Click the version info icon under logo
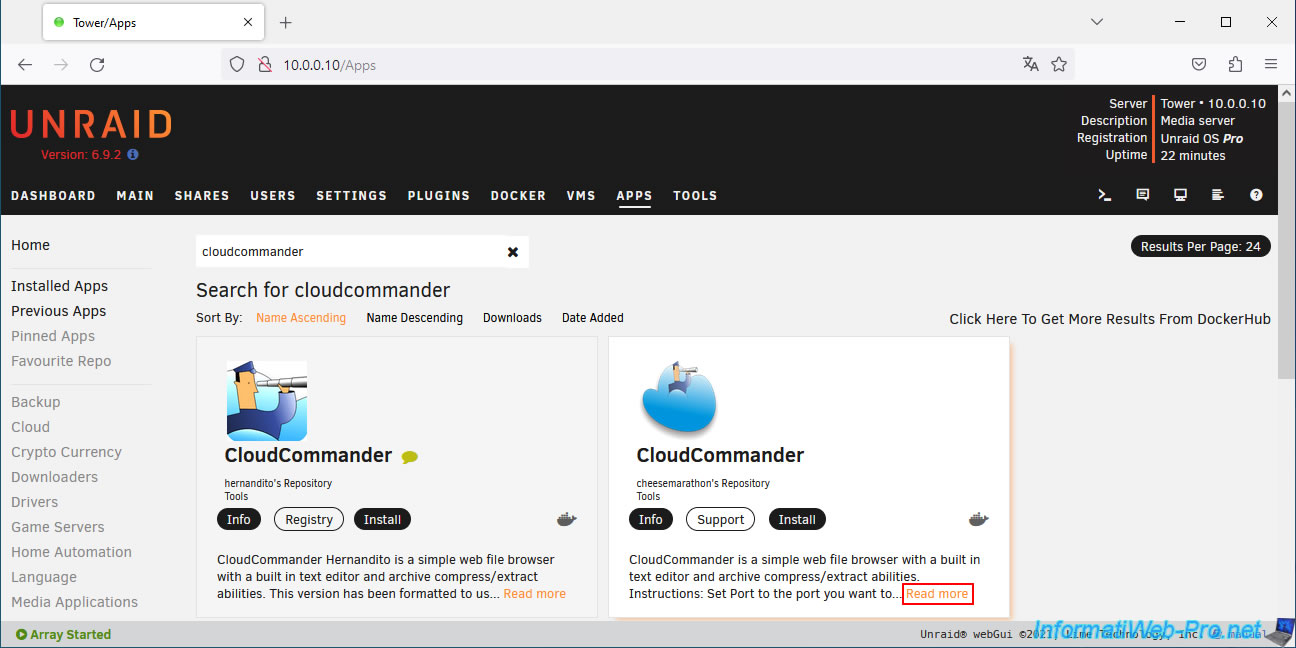Viewport: 1296px width, 648px height. [x=133, y=155]
